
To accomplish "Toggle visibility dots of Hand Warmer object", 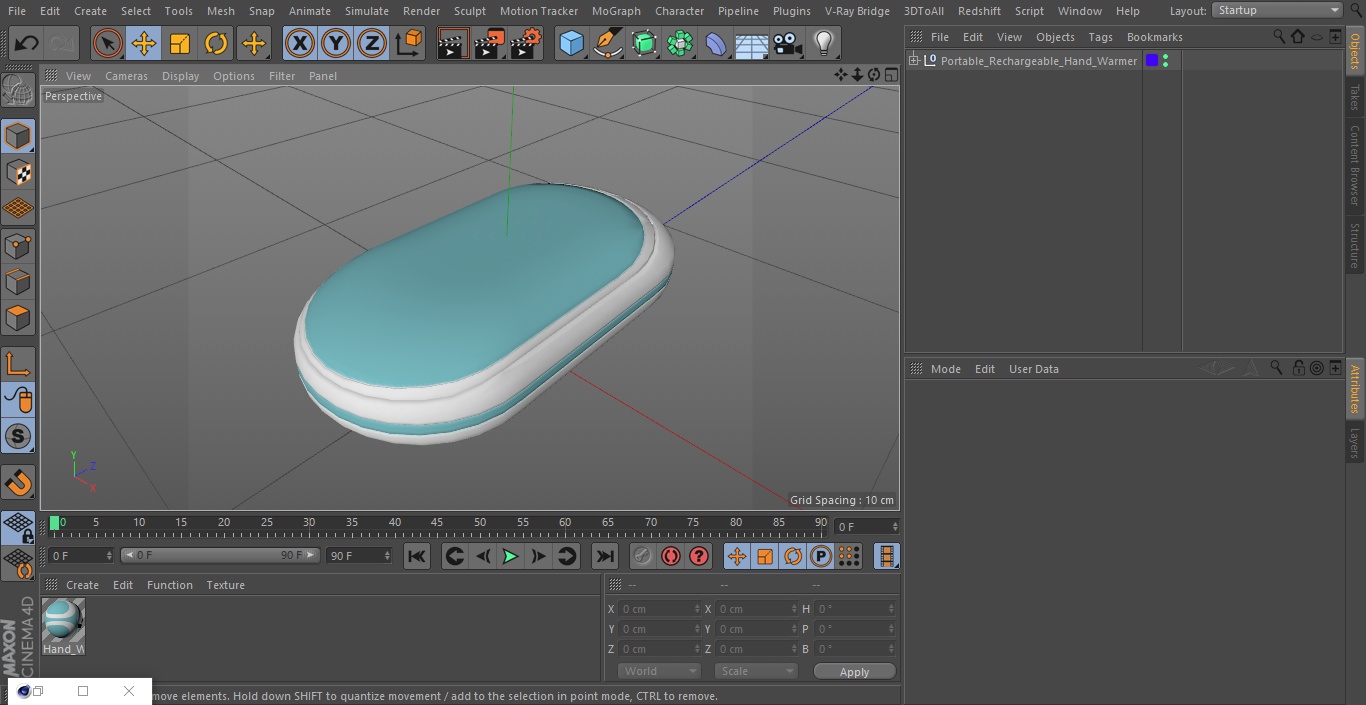I will point(1165,61).
